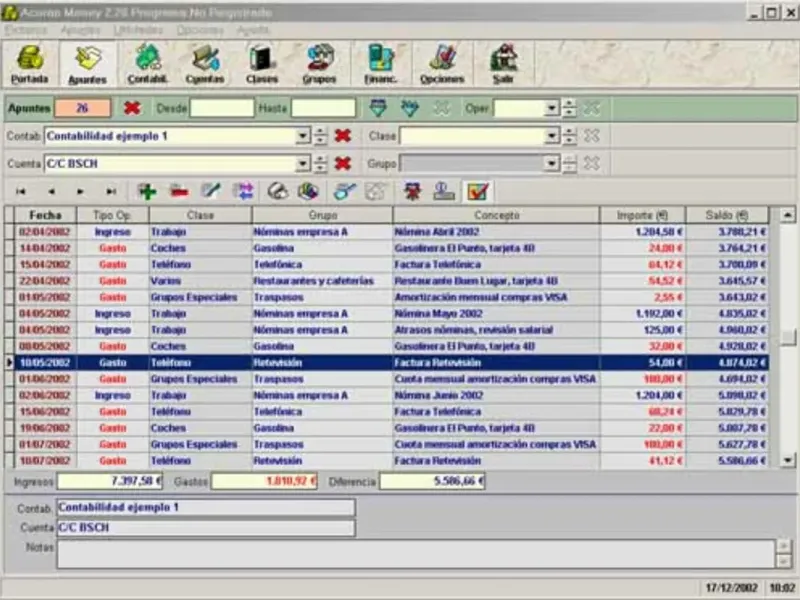The height and width of the screenshot is (600, 800).
Task: Toggle the checkmark button in entries toolbar
Action: (x=478, y=192)
